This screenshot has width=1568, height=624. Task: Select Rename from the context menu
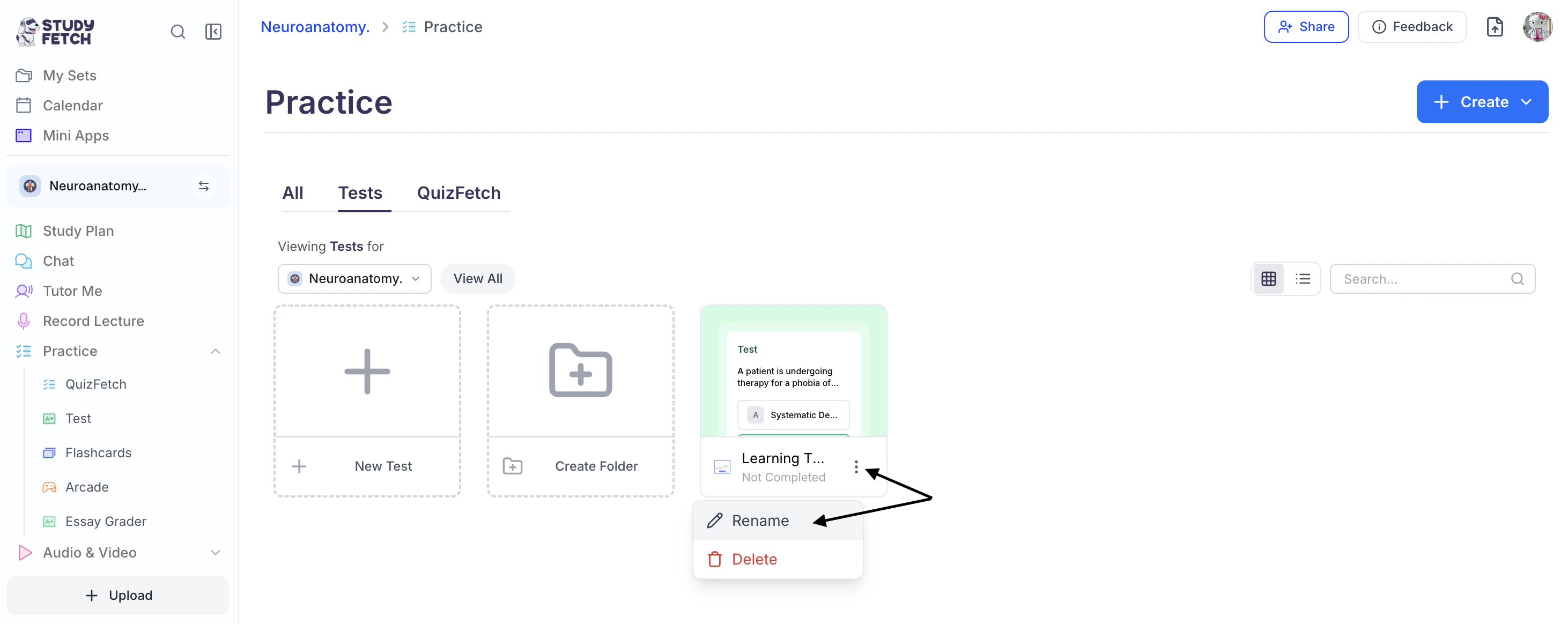click(760, 521)
